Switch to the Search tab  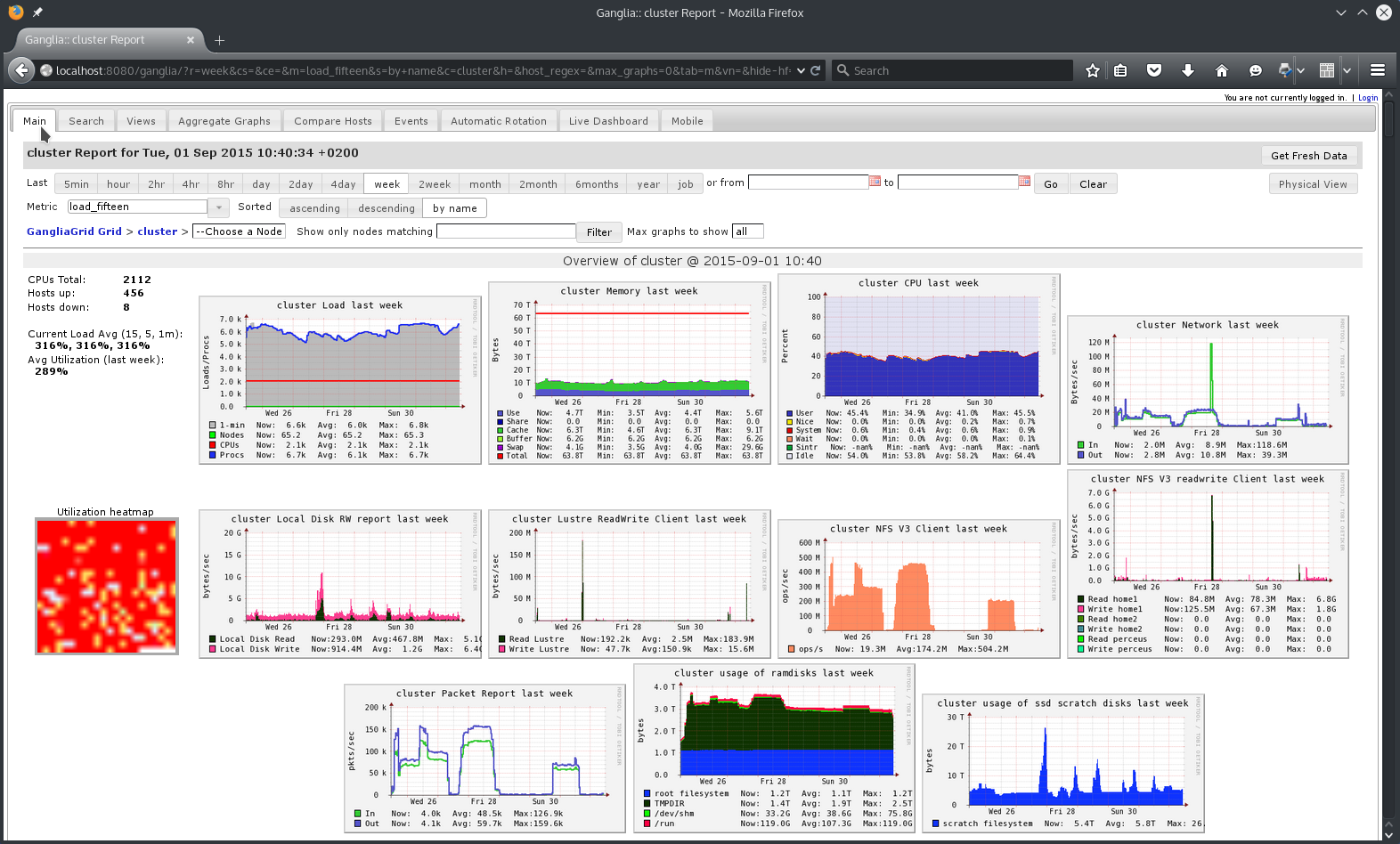(x=86, y=121)
